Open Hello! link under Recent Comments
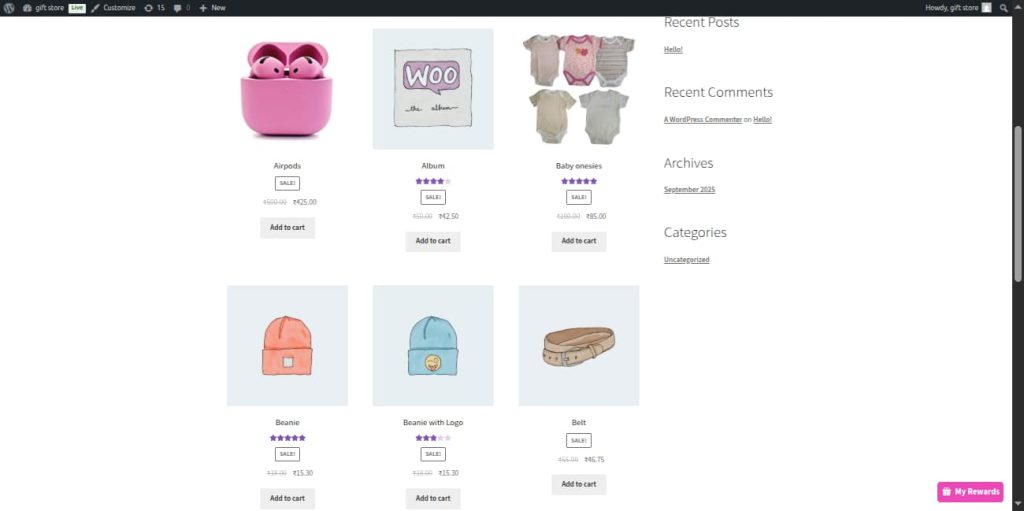This screenshot has height=511, width=1024. (762, 120)
